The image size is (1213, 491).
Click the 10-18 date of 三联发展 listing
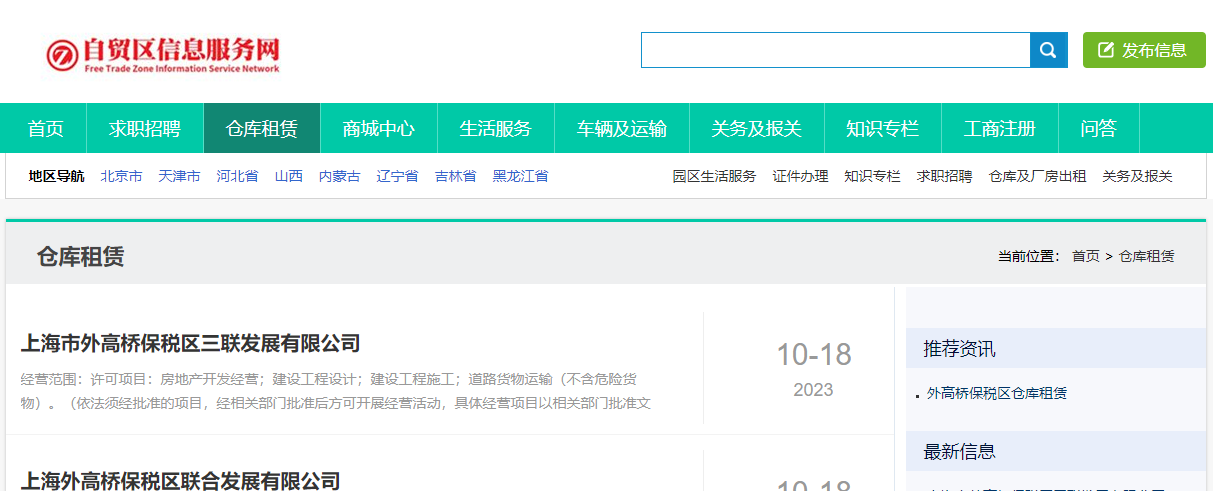[x=814, y=354]
